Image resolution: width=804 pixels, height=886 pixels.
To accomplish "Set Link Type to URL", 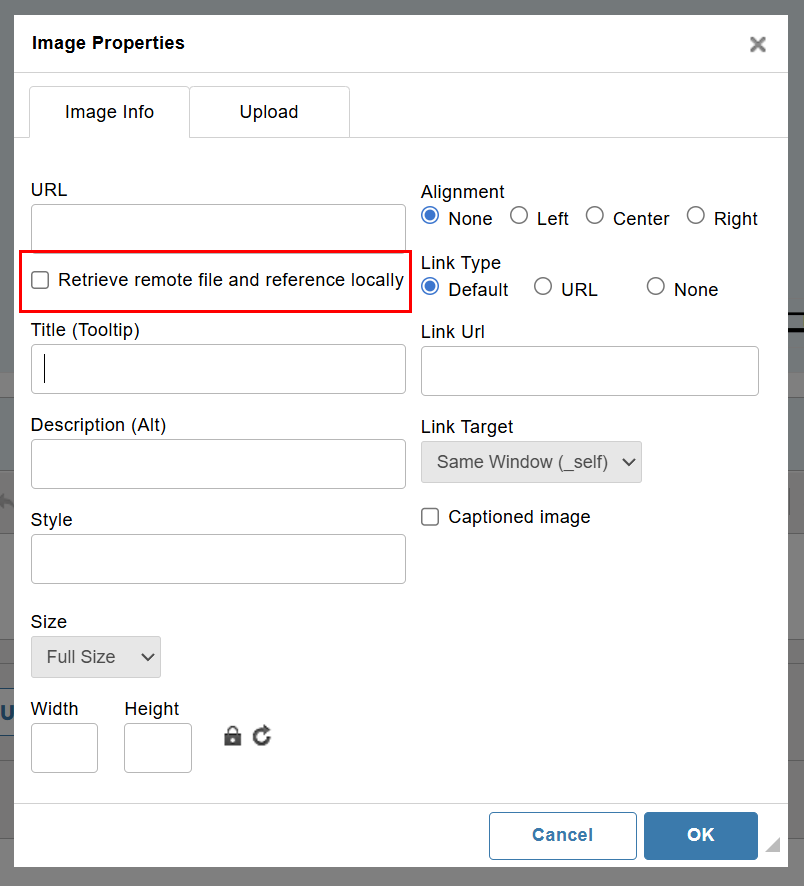I will click(543, 286).
